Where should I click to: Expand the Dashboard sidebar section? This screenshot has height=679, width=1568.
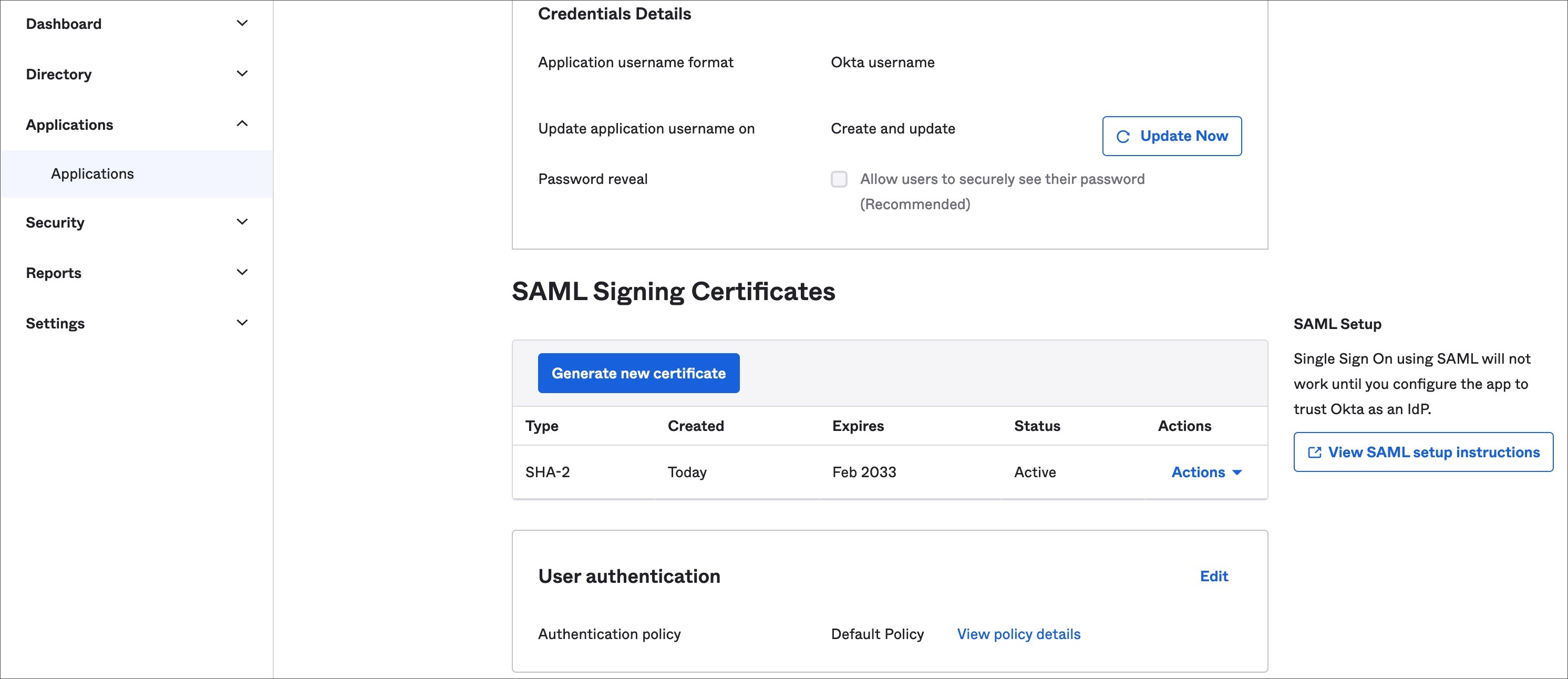242,24
